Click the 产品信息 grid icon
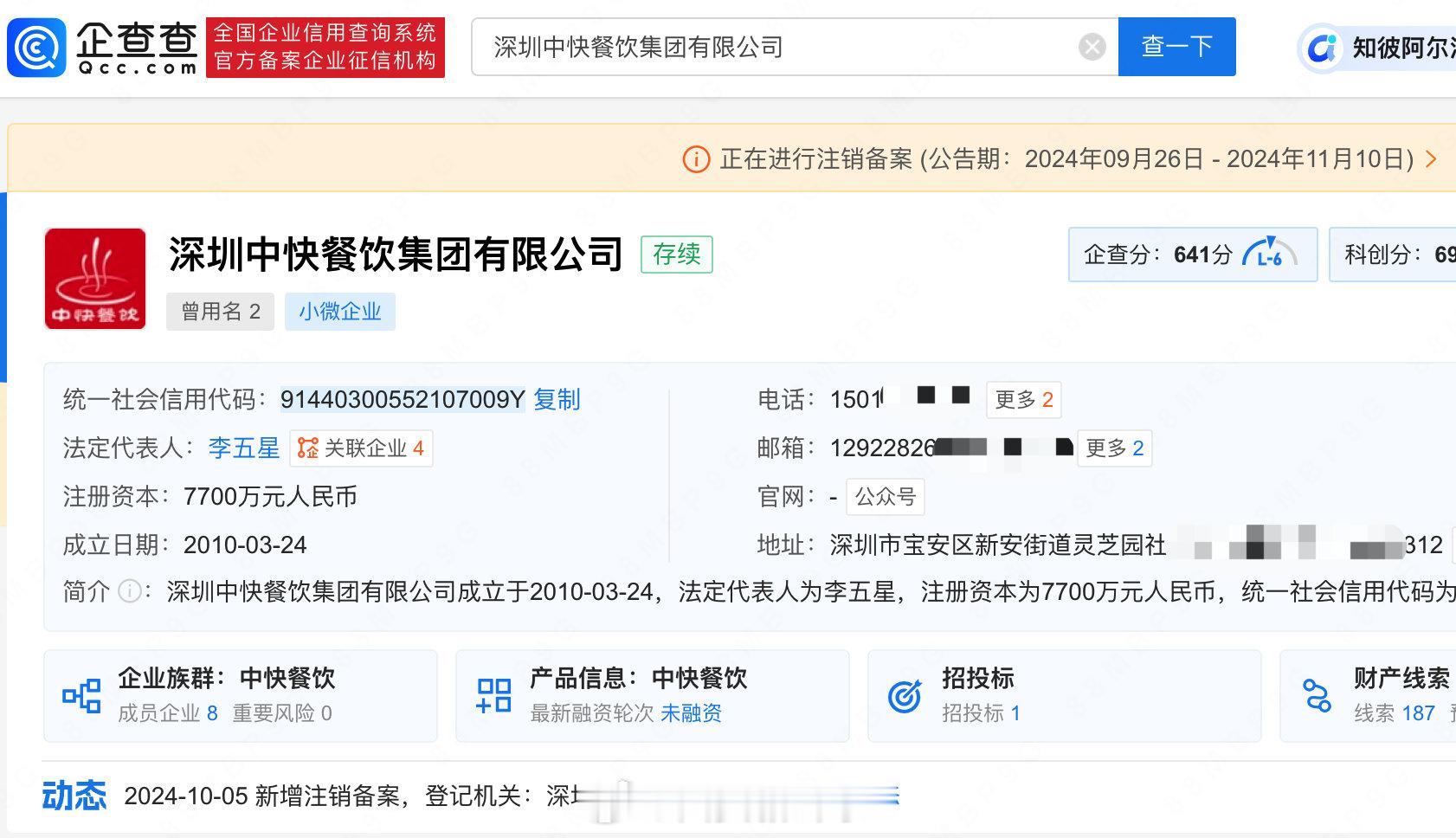Viewport: 1456px width, 838px height. coord(493,696)
